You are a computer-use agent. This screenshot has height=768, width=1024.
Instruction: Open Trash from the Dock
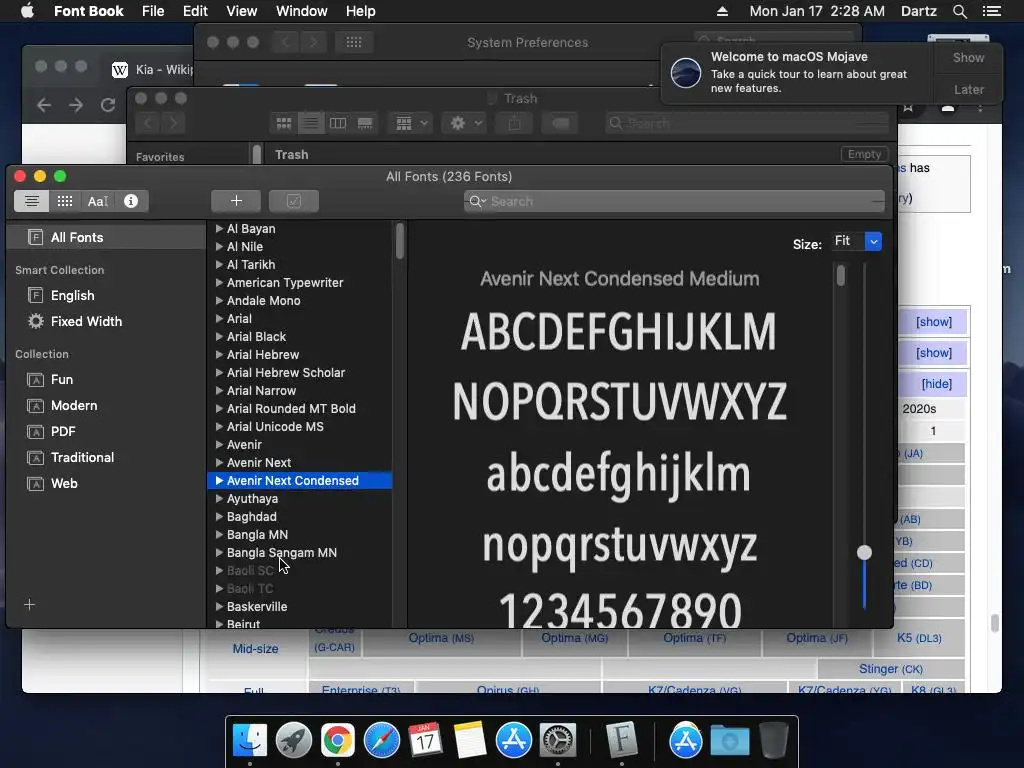click(x=774, y=741)
